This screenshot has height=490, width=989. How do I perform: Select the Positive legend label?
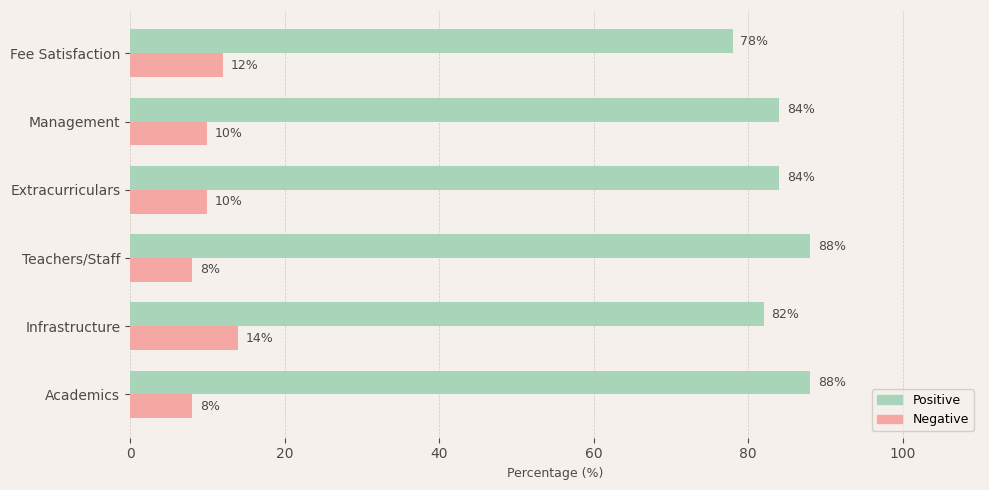(x=936, y=400)
